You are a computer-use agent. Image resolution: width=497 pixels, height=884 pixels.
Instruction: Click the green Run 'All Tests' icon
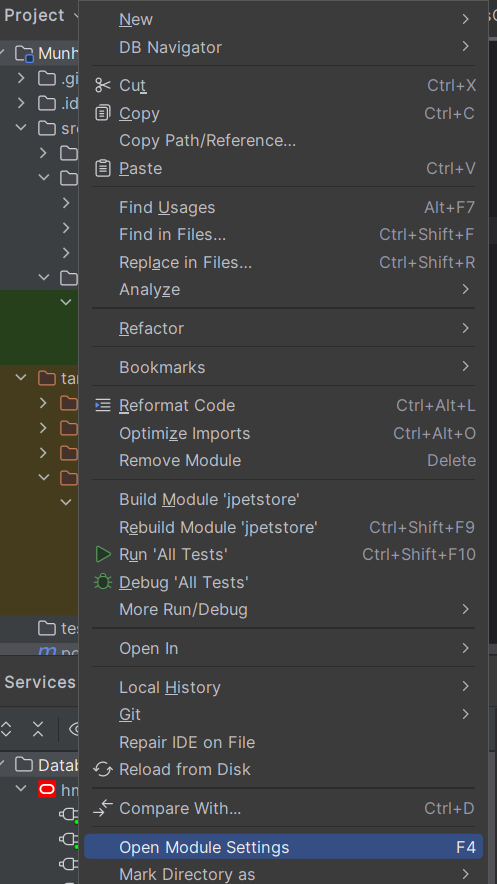click(x=103, y=554)
